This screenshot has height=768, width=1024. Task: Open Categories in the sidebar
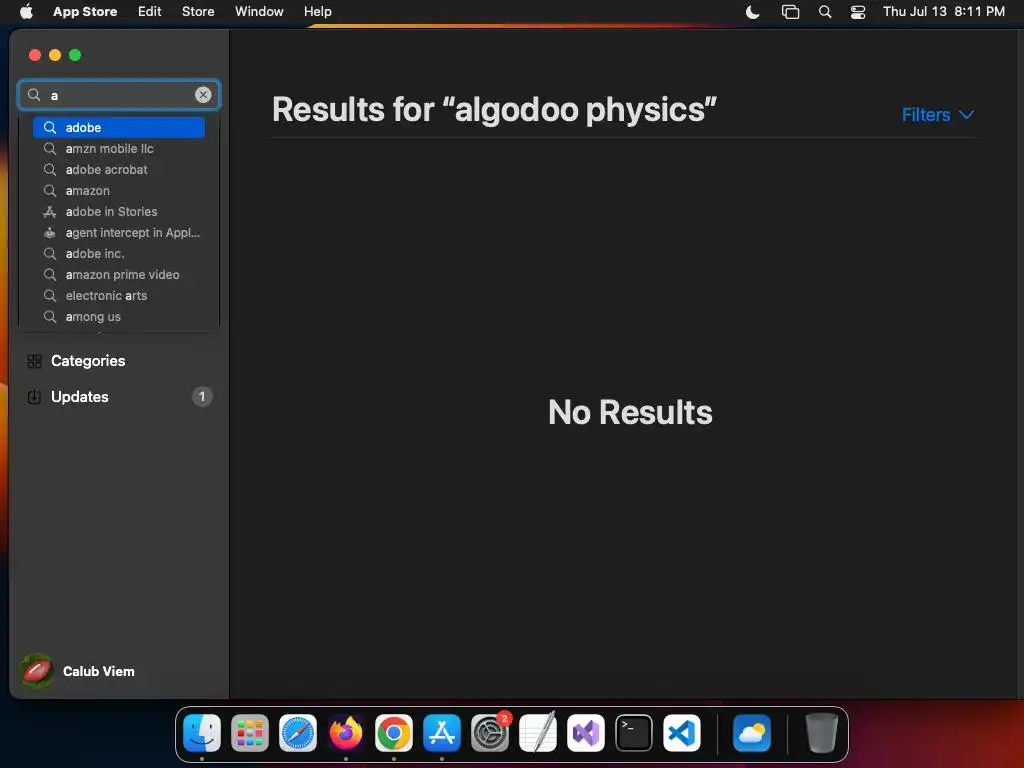(x=119, y=360)
